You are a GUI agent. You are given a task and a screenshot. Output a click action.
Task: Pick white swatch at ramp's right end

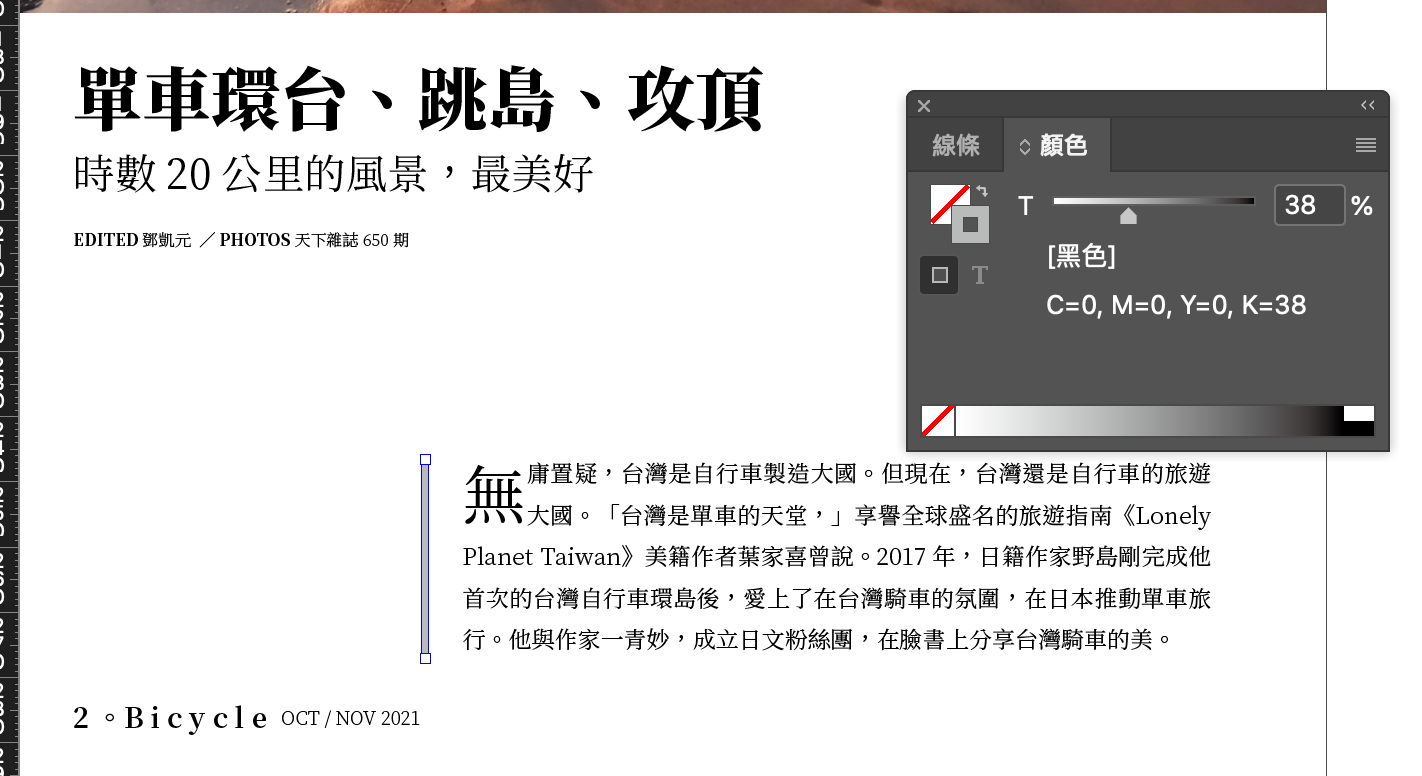[1359, 413]
